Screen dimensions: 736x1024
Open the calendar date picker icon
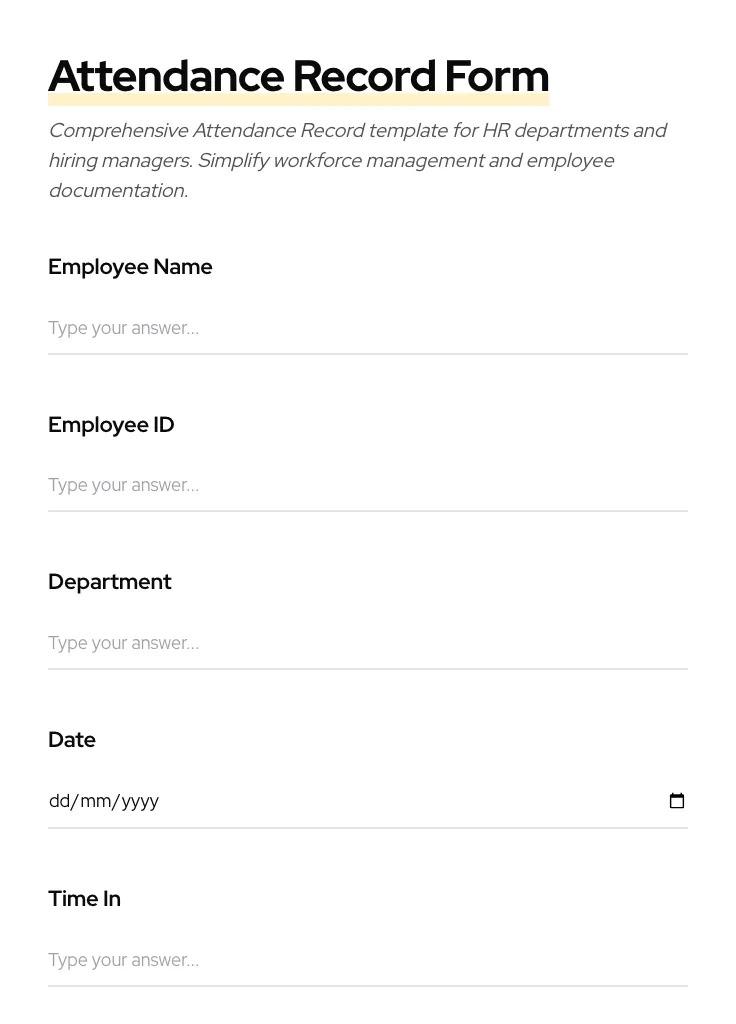pyautogui.click(x=677, y=801)
